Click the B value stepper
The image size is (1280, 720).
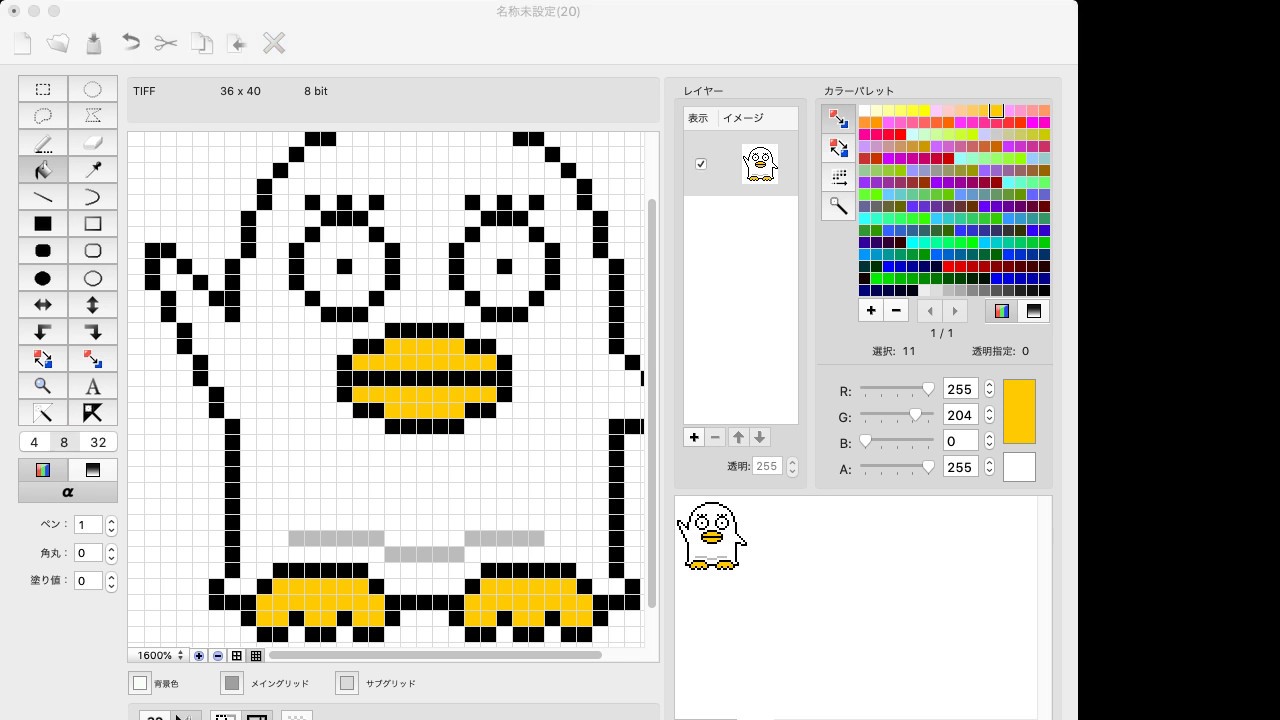[x=989, y=441]
